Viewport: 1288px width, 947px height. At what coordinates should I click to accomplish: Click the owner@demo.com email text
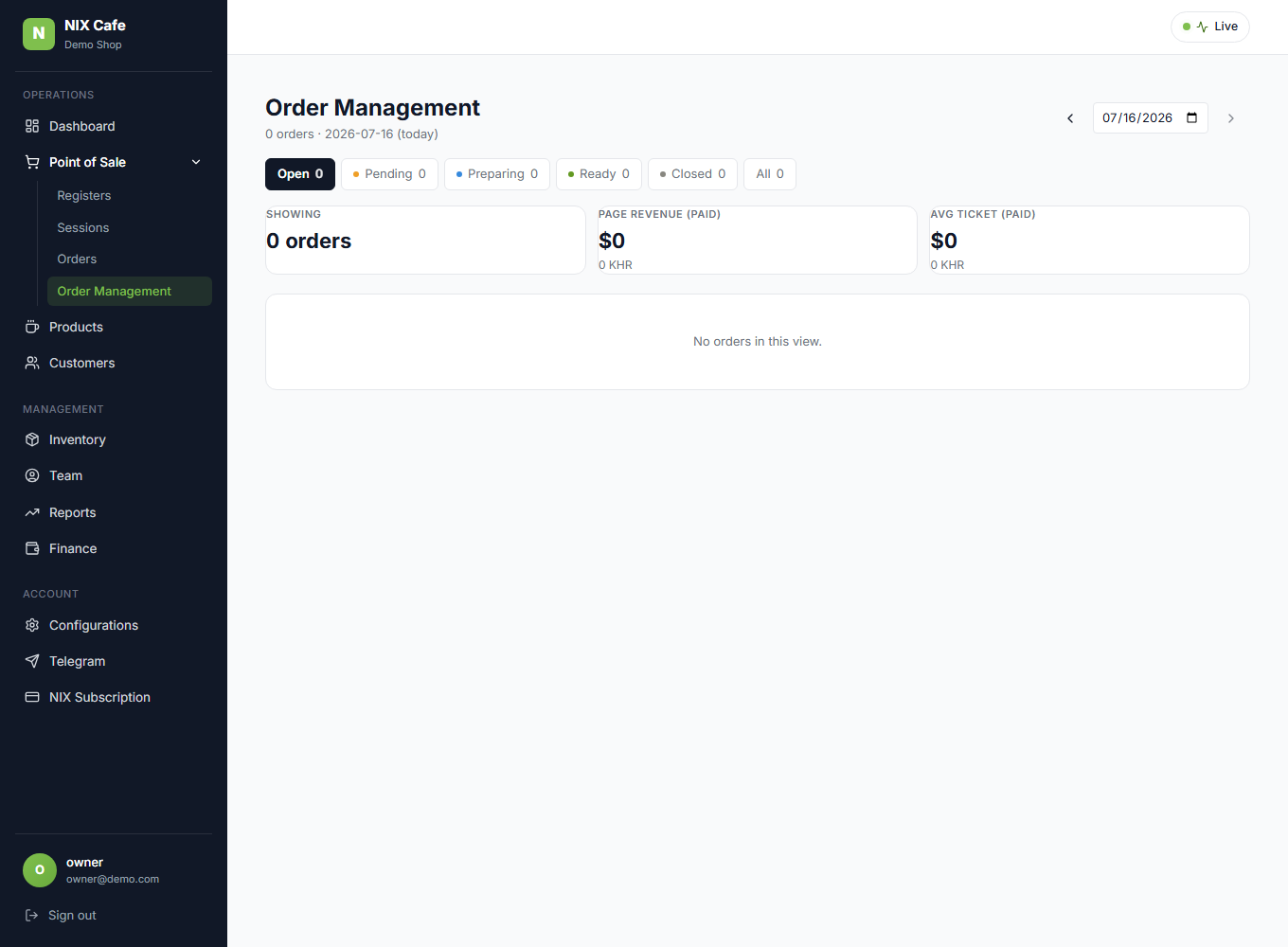click(113, 880)
